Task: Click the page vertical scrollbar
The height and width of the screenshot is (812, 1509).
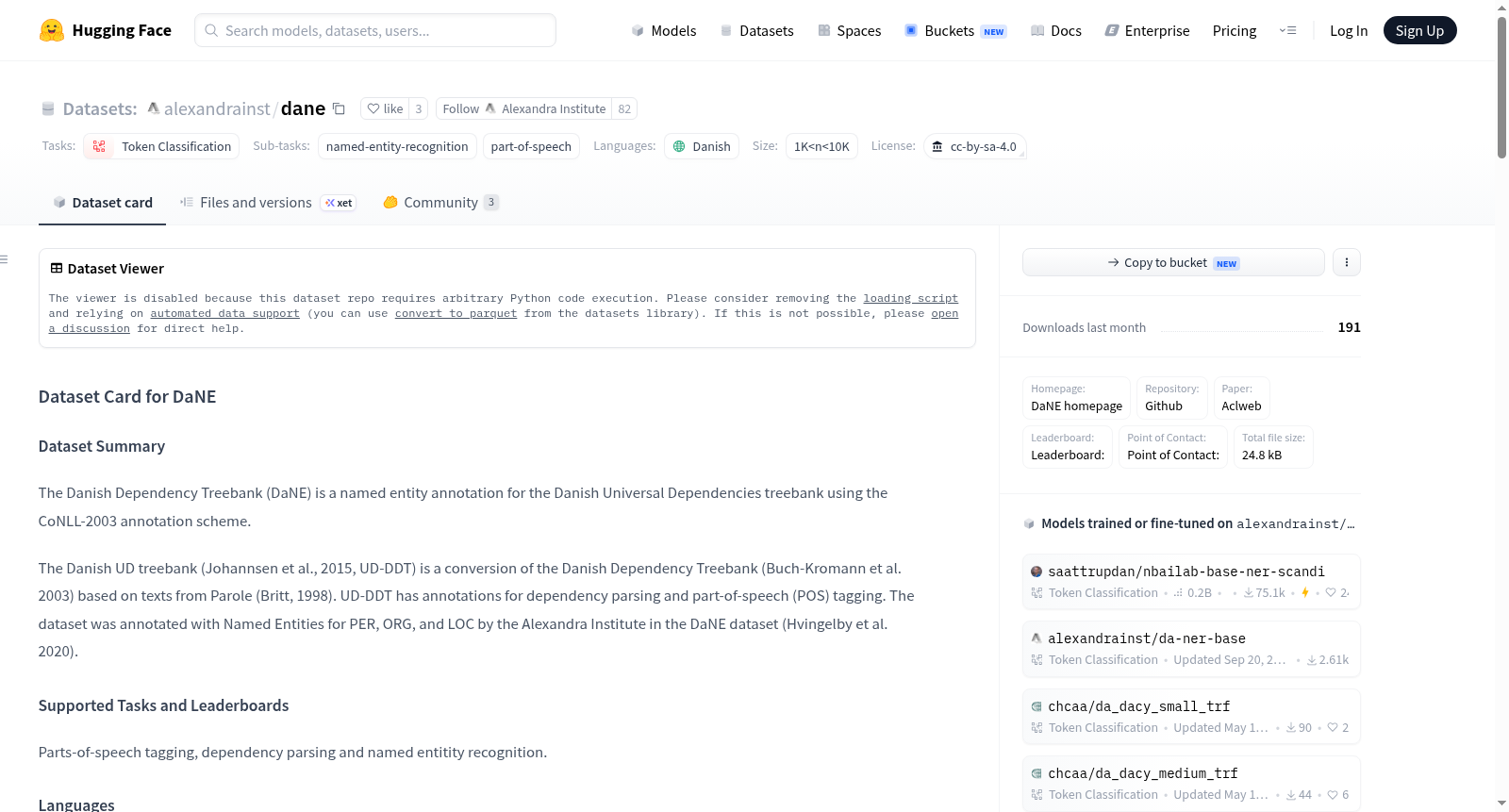Action: click(1501, 88)
